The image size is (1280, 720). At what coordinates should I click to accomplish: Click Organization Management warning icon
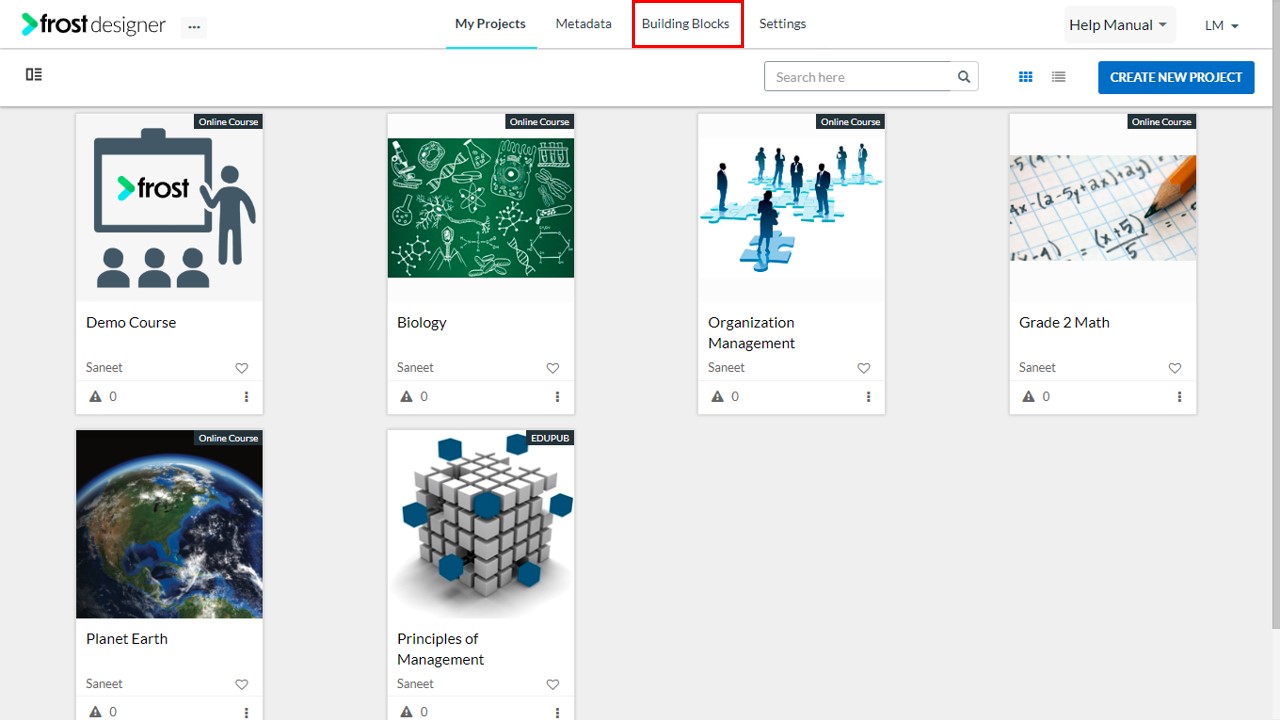[718, 397]
